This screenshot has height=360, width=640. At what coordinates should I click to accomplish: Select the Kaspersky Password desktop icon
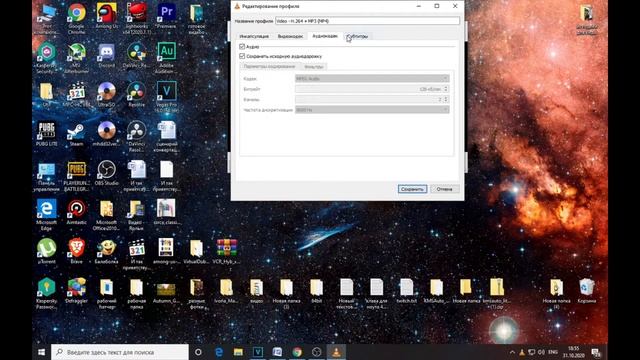point(46,293)
